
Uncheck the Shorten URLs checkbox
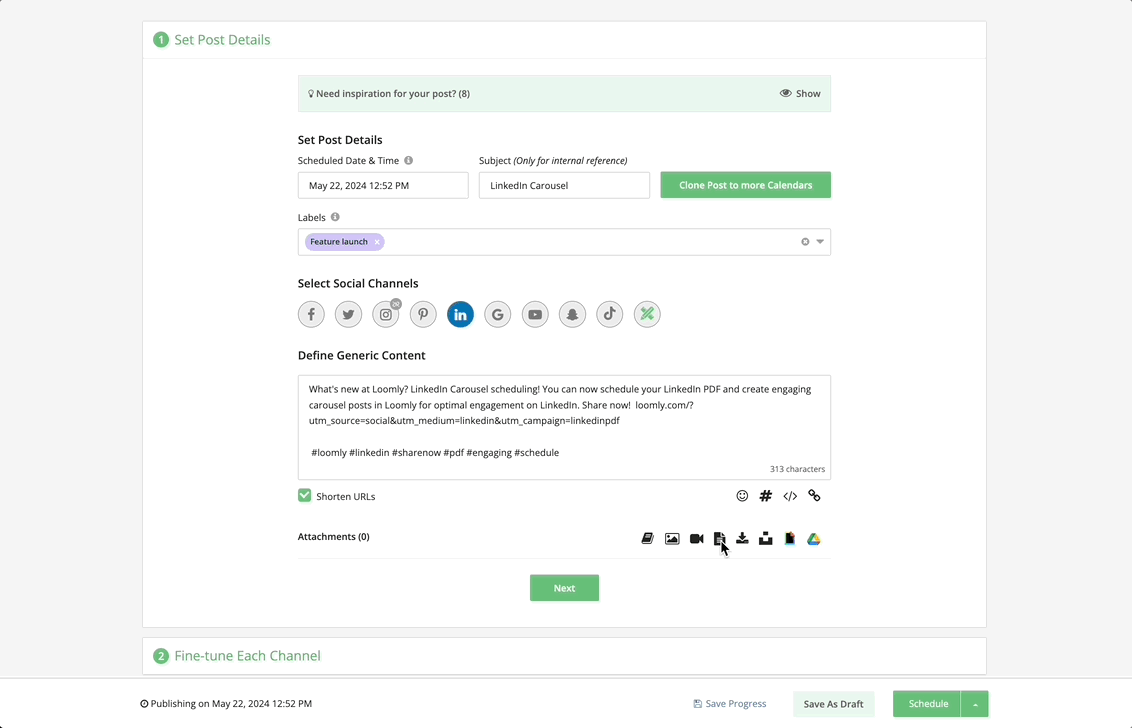click(305, 496)
